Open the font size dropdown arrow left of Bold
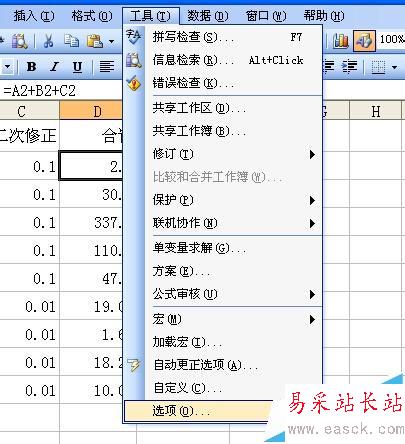 7,67
